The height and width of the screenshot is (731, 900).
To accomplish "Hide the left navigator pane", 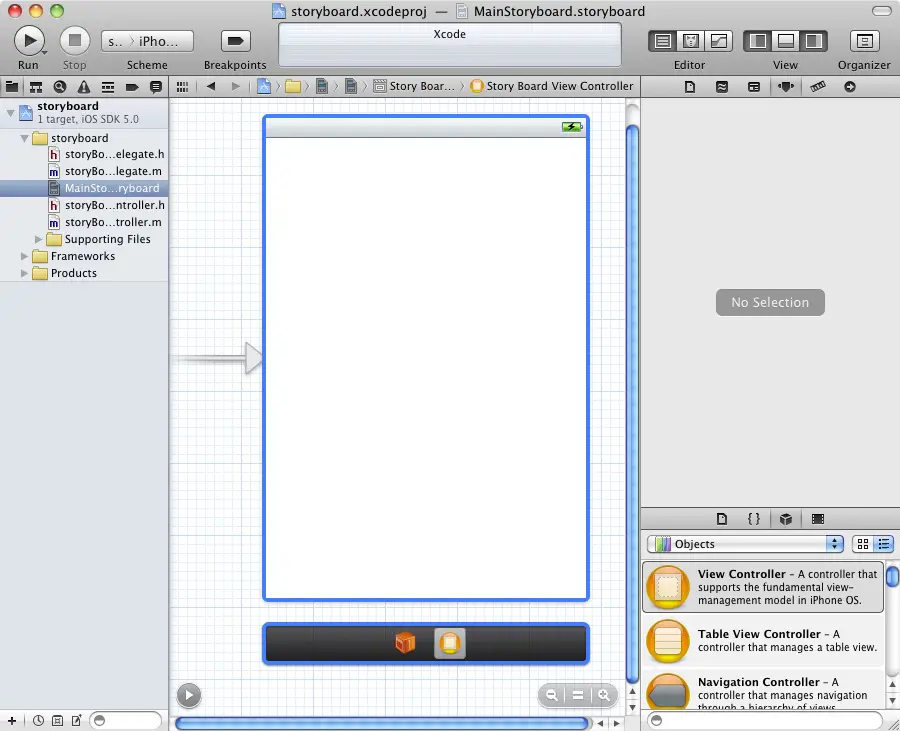I will [x=758, y=41].
